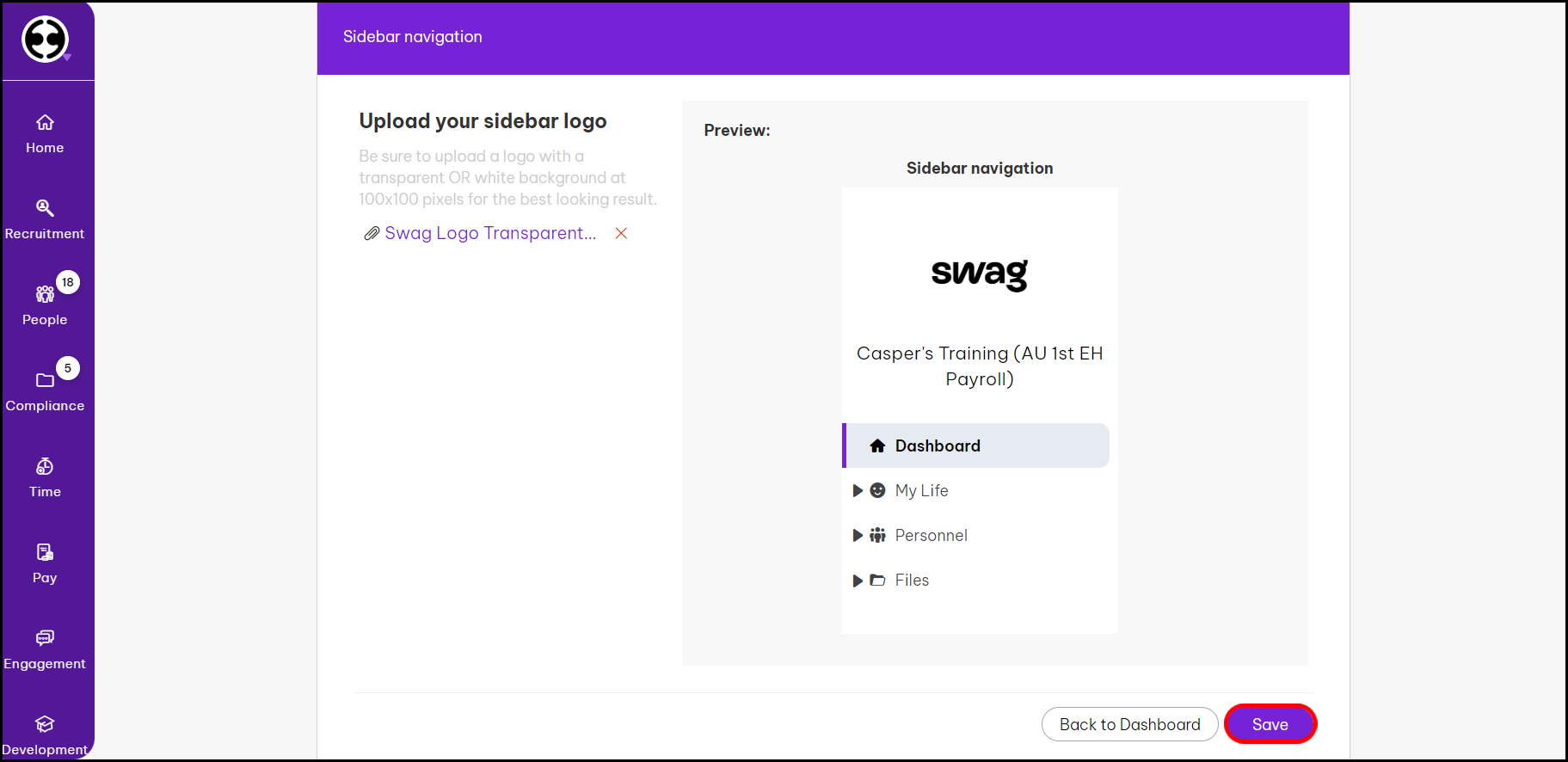The image size is (1568, 762).
Task: Click the Preview: label
Action: (x=737, y=130)
